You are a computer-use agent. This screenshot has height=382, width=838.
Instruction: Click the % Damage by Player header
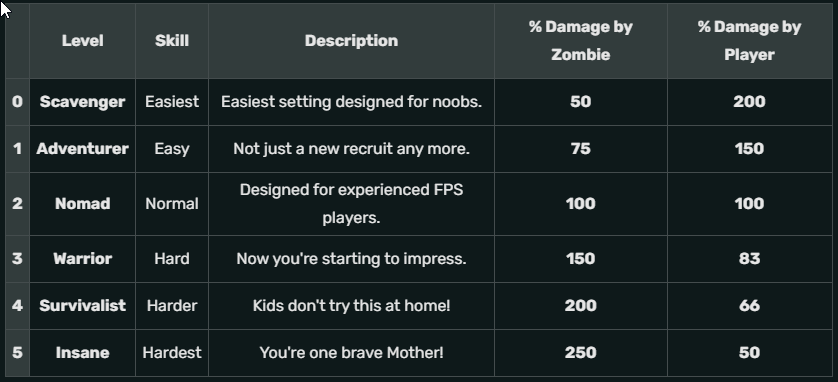pyautogui.click(x=749, y=41)
